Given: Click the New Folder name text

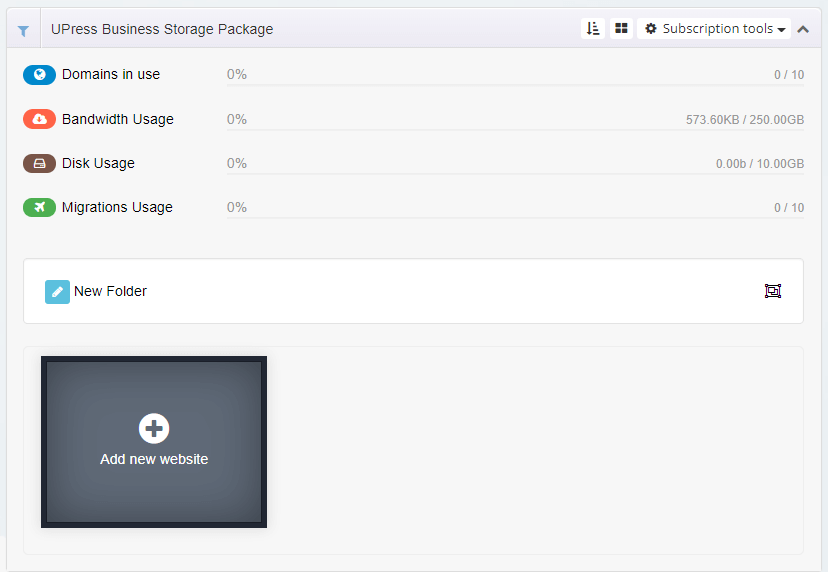Looking at the screenshot, I should [110, 292].
